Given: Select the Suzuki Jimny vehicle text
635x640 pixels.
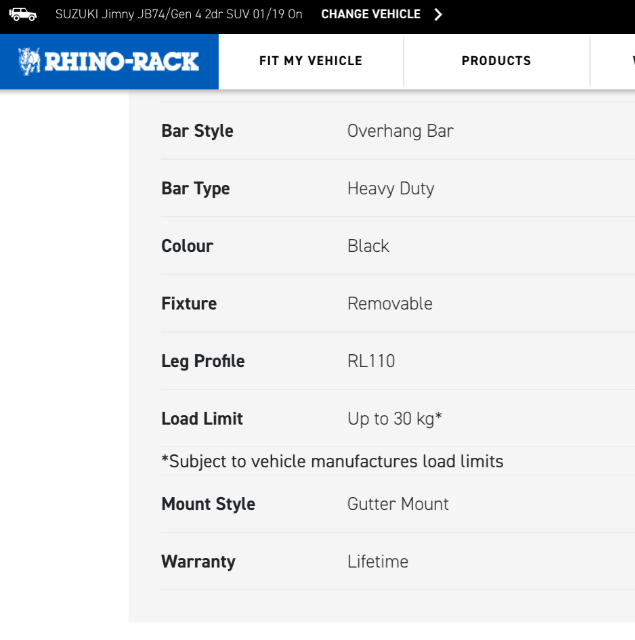Looking at the screenshot, I should pyautogui.click(x=179, y=14).
